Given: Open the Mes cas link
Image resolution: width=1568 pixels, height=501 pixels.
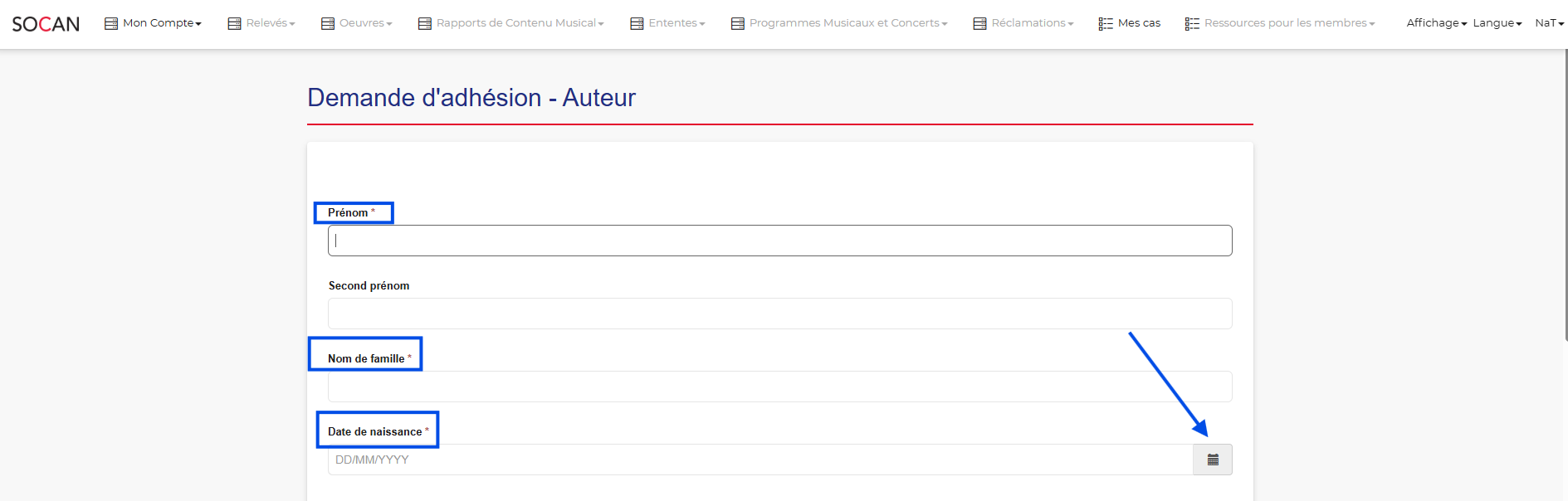Looking at the screenshot, I should pyautogui.click(x=1139, y=23).
